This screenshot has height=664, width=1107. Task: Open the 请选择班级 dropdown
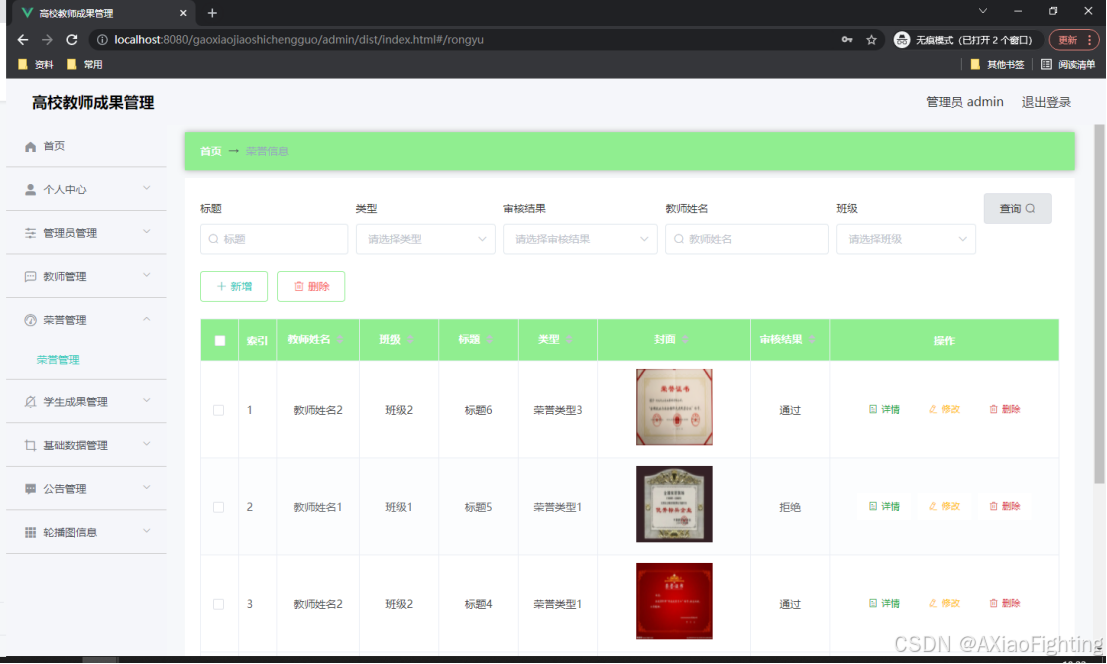click(x=906, y=239)
